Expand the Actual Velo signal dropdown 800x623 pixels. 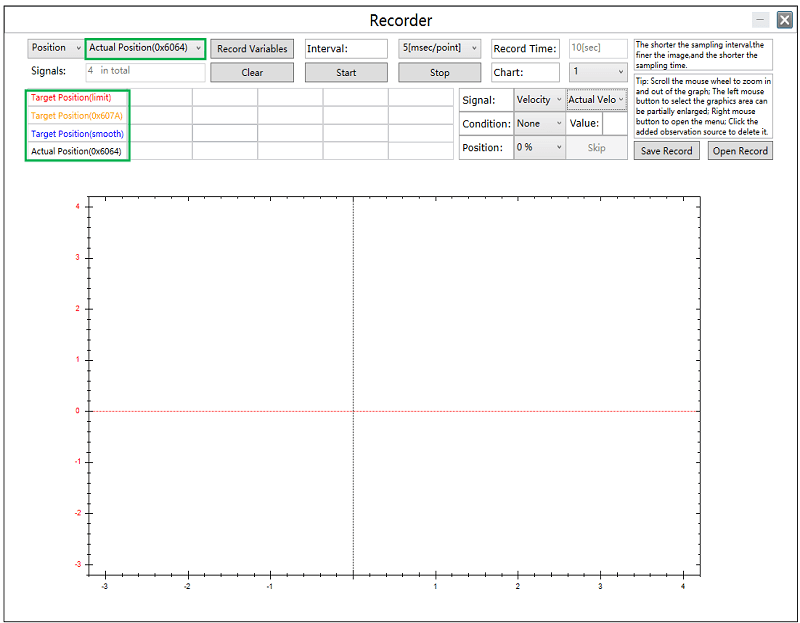(x=597, y=100)
